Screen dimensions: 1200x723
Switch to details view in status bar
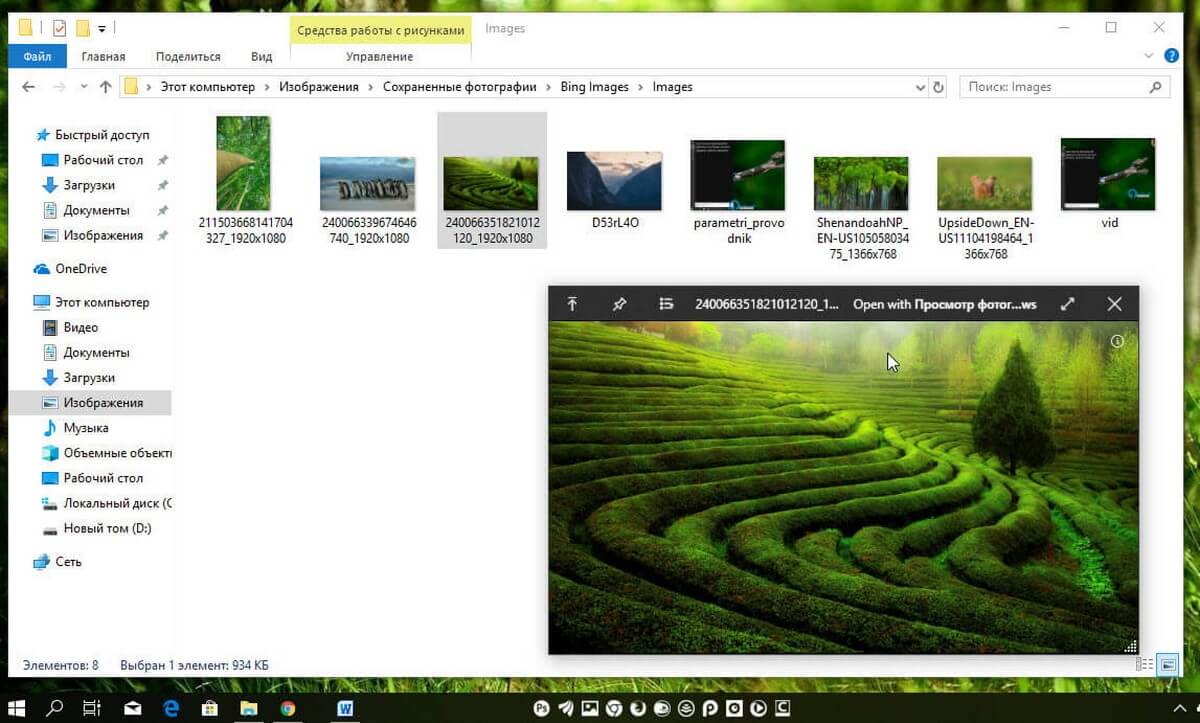click(x=1144, y=664)
